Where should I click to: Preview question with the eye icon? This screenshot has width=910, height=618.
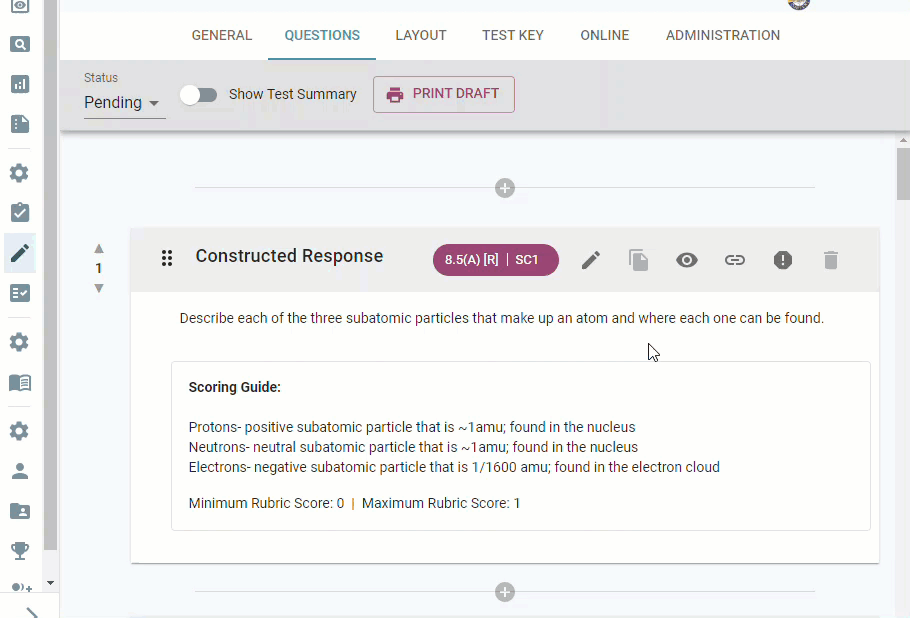(687, 260)
